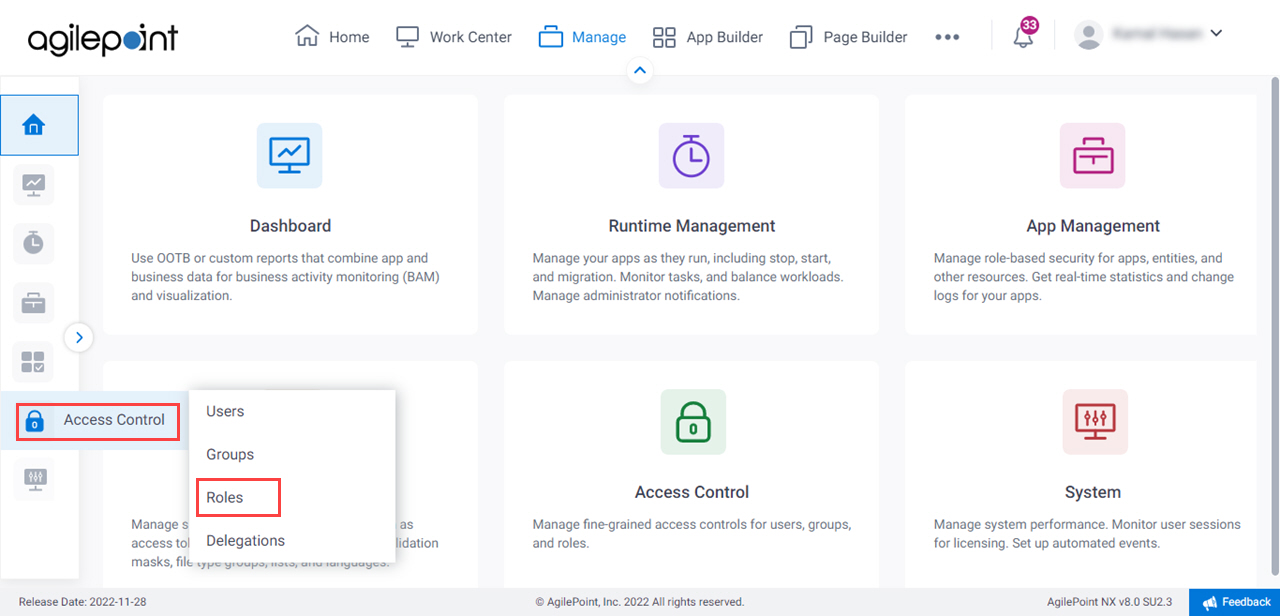1280x616 pixels.
Task: Click the sidebar home icon
Action: pyautogui.click(x=34, y=125)
